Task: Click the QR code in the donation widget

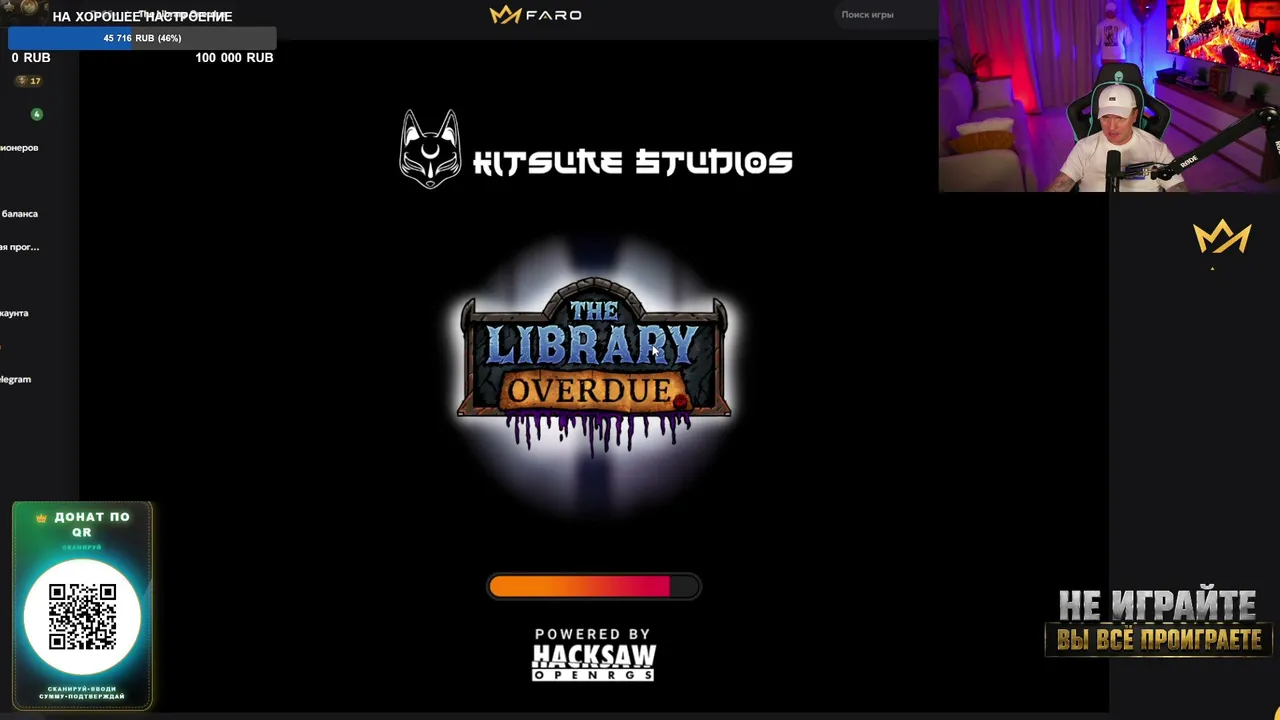Action: click(x=82, y=618)
